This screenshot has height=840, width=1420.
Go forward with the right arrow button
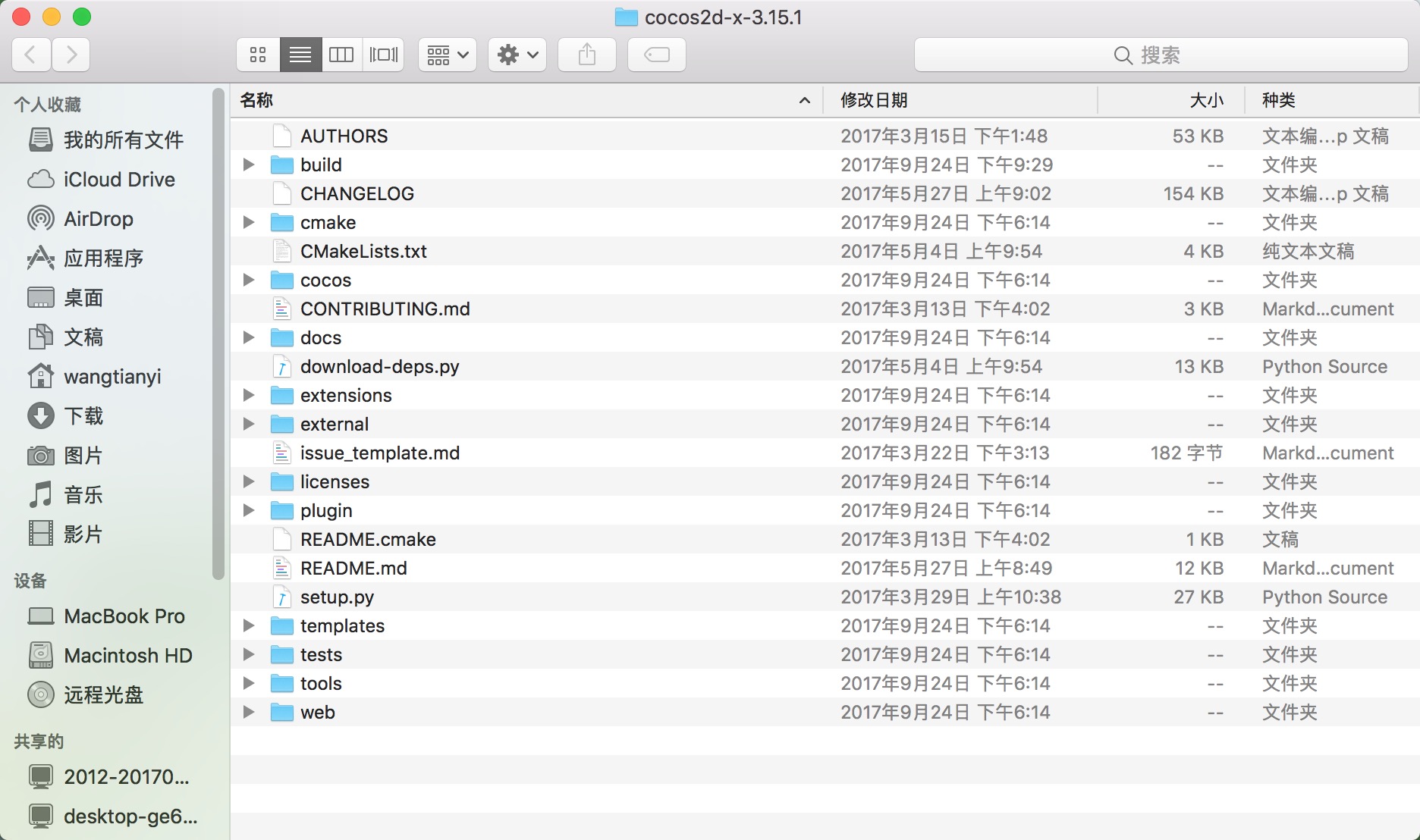click(x=71, y=55)
